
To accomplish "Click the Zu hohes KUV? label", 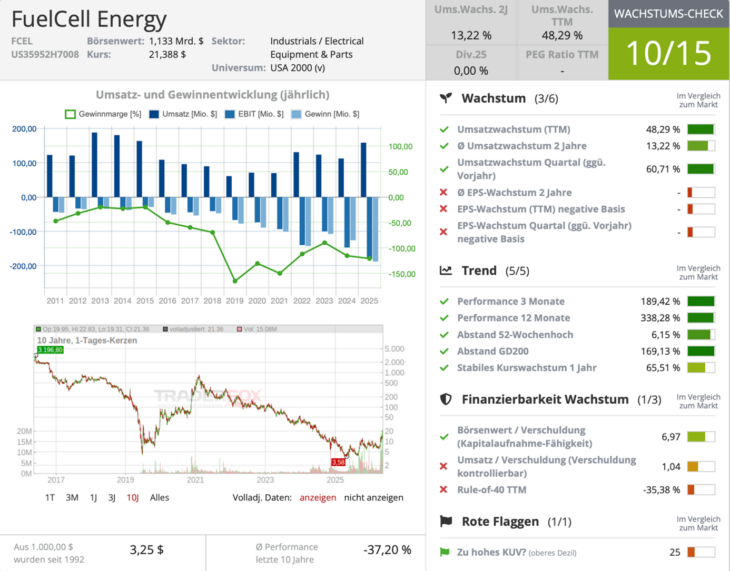I will pyautogui.click(x=492, y=552).
